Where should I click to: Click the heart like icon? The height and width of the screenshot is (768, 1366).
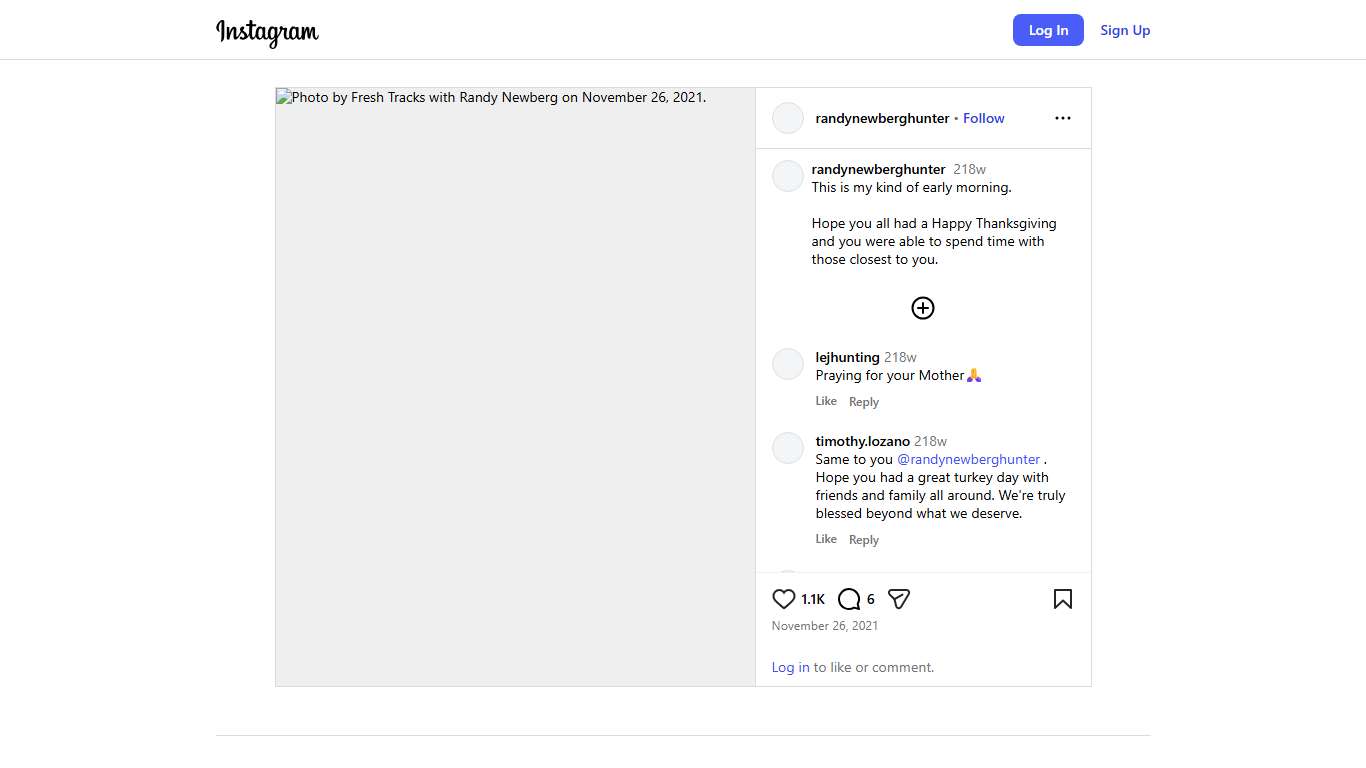784,599
